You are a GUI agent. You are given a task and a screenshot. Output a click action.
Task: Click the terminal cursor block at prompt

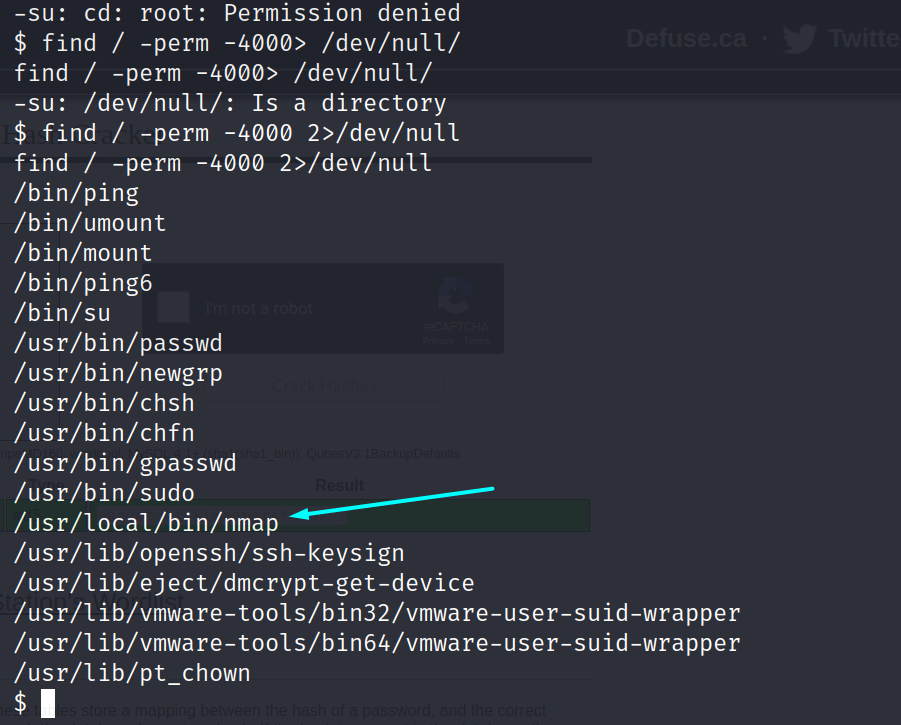[x=48, y=703]
